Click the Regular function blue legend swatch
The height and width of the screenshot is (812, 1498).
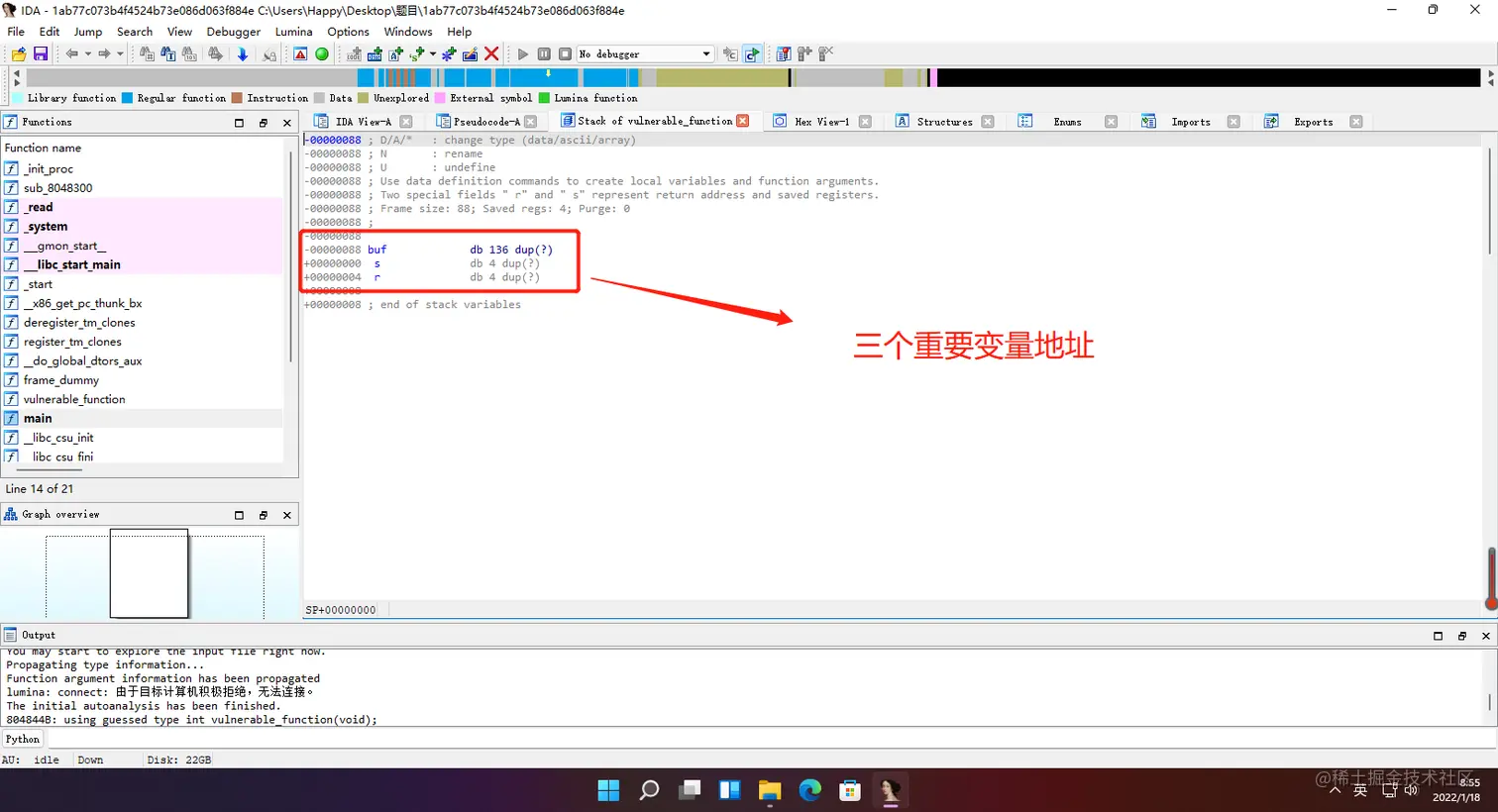click(x=127, y=98)
